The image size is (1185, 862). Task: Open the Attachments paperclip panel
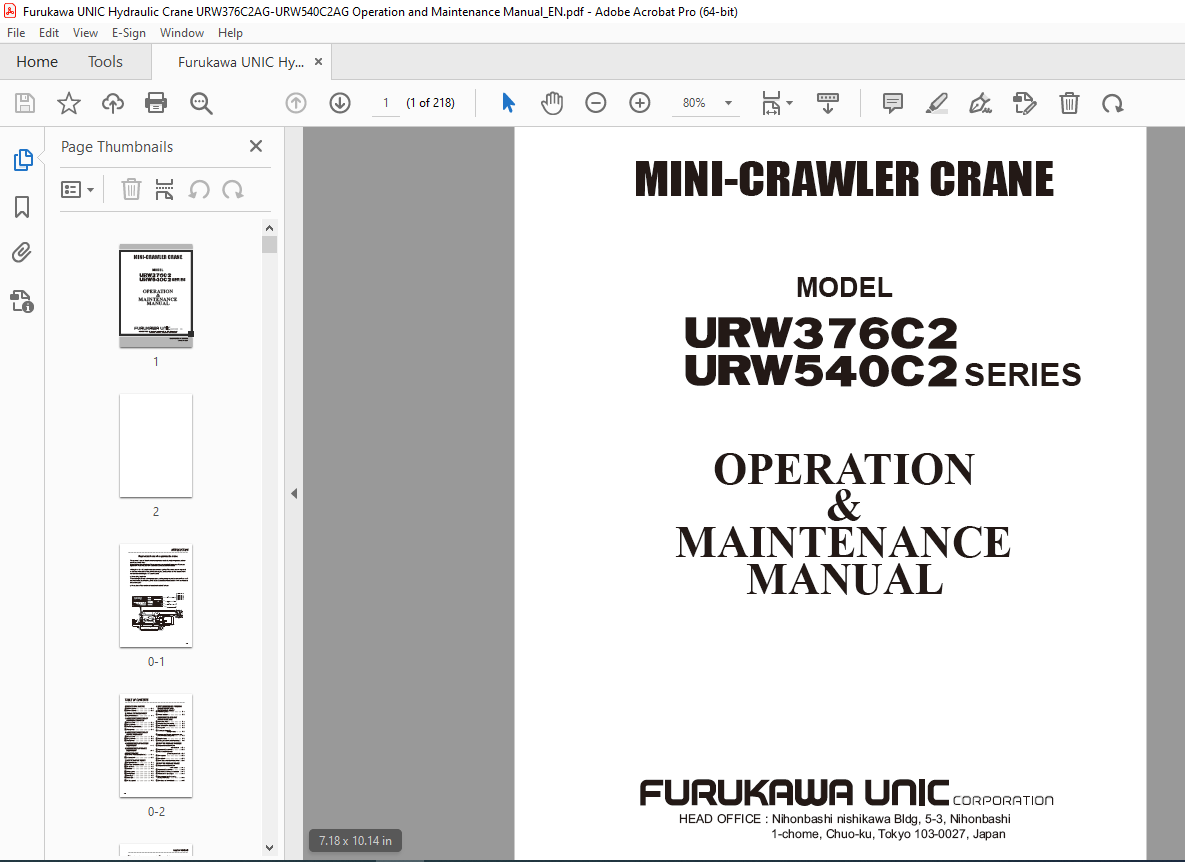pos(22,253)
